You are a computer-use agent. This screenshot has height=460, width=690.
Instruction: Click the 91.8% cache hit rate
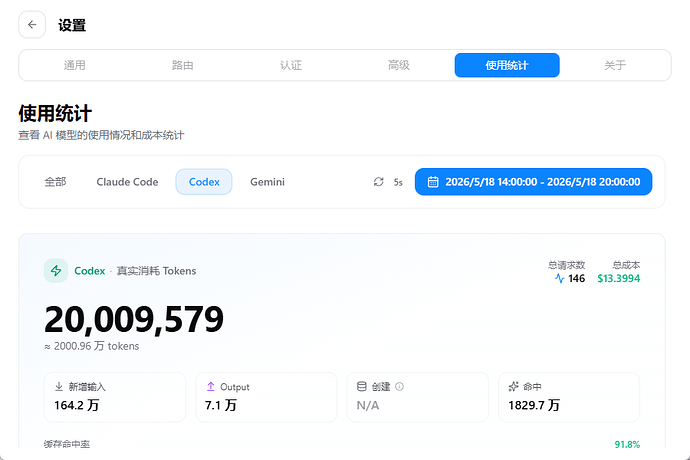[627, 444]
